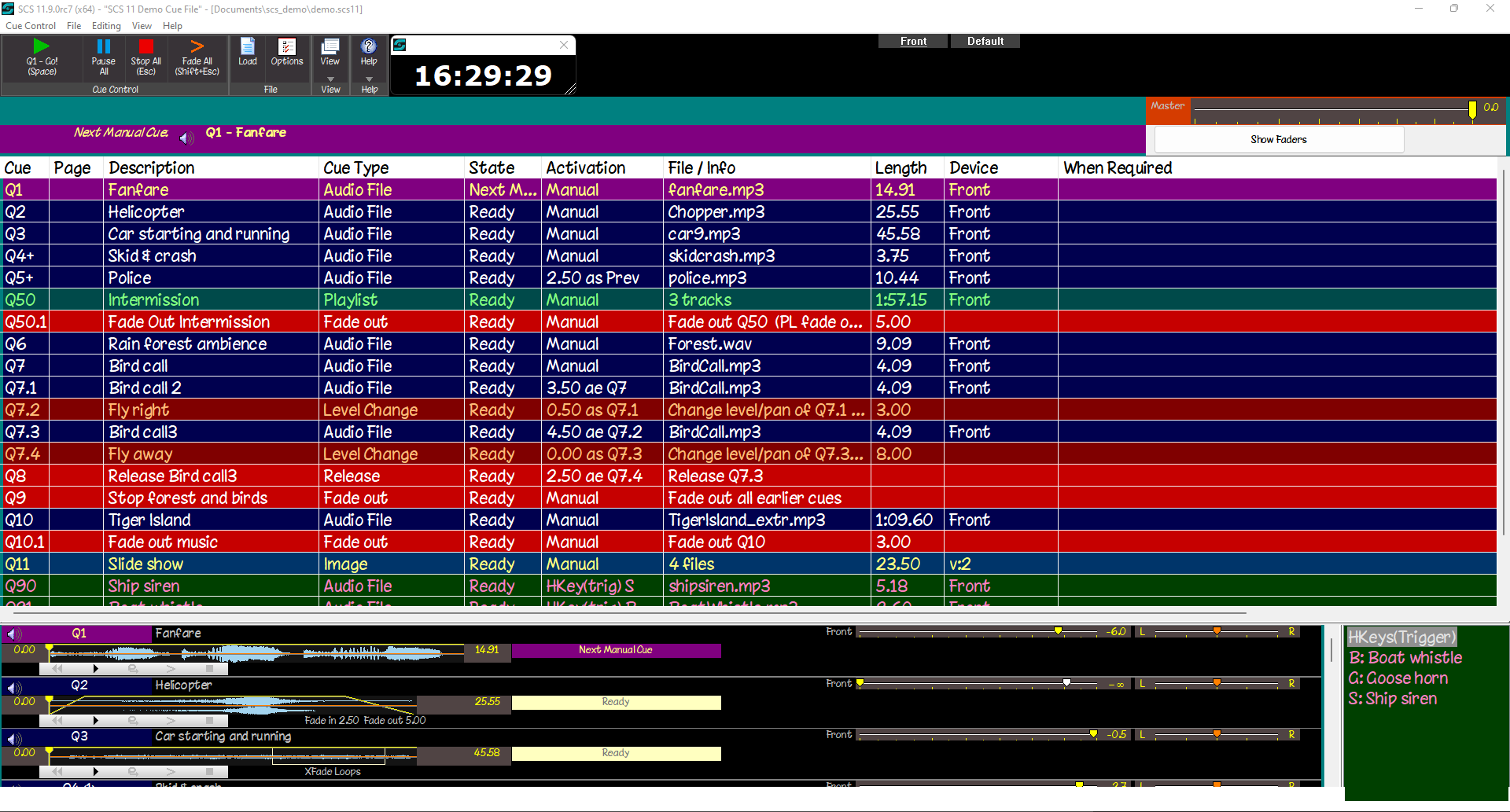Viewport: 1510px width, 812px height.
Task: Select the Q50 Intermission playlist row
Action: [x=153, y=300]
